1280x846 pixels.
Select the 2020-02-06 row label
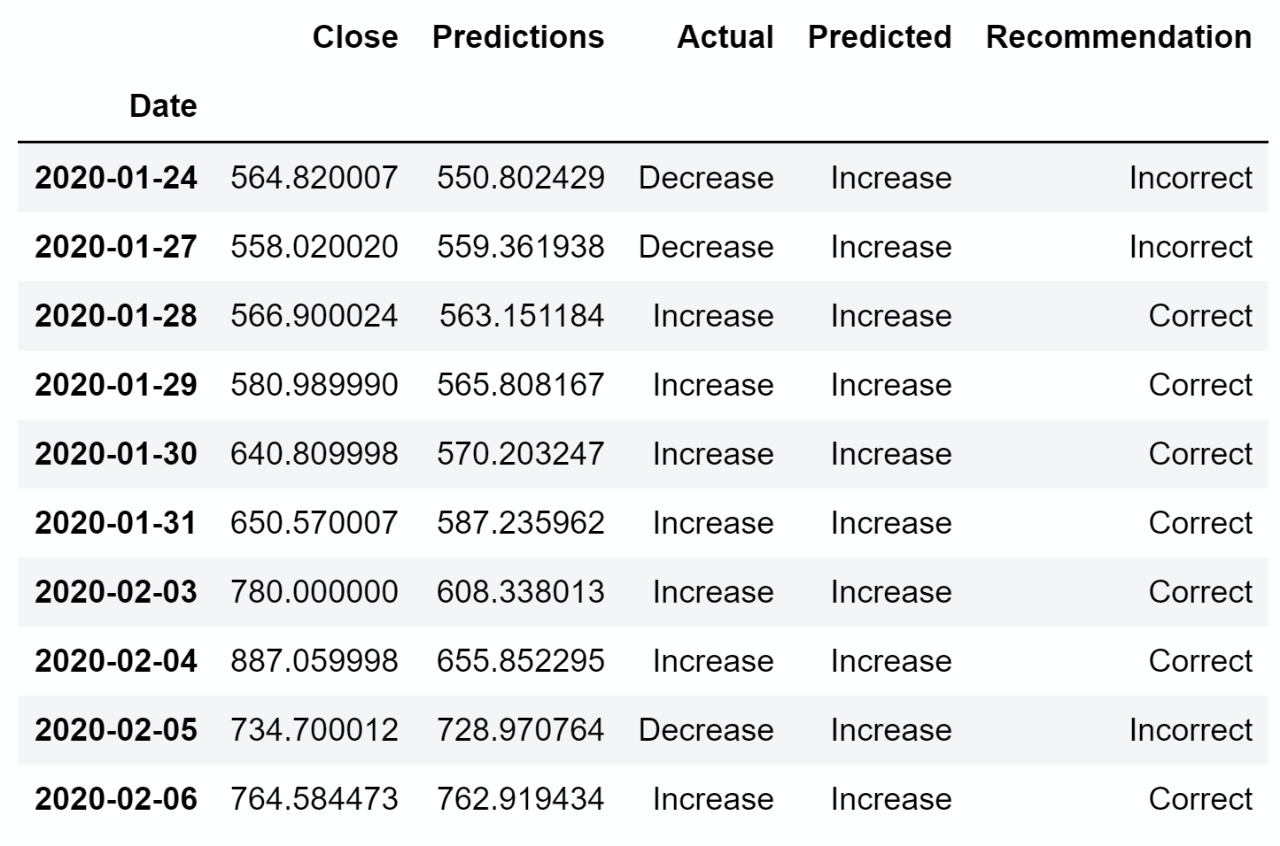116,799
